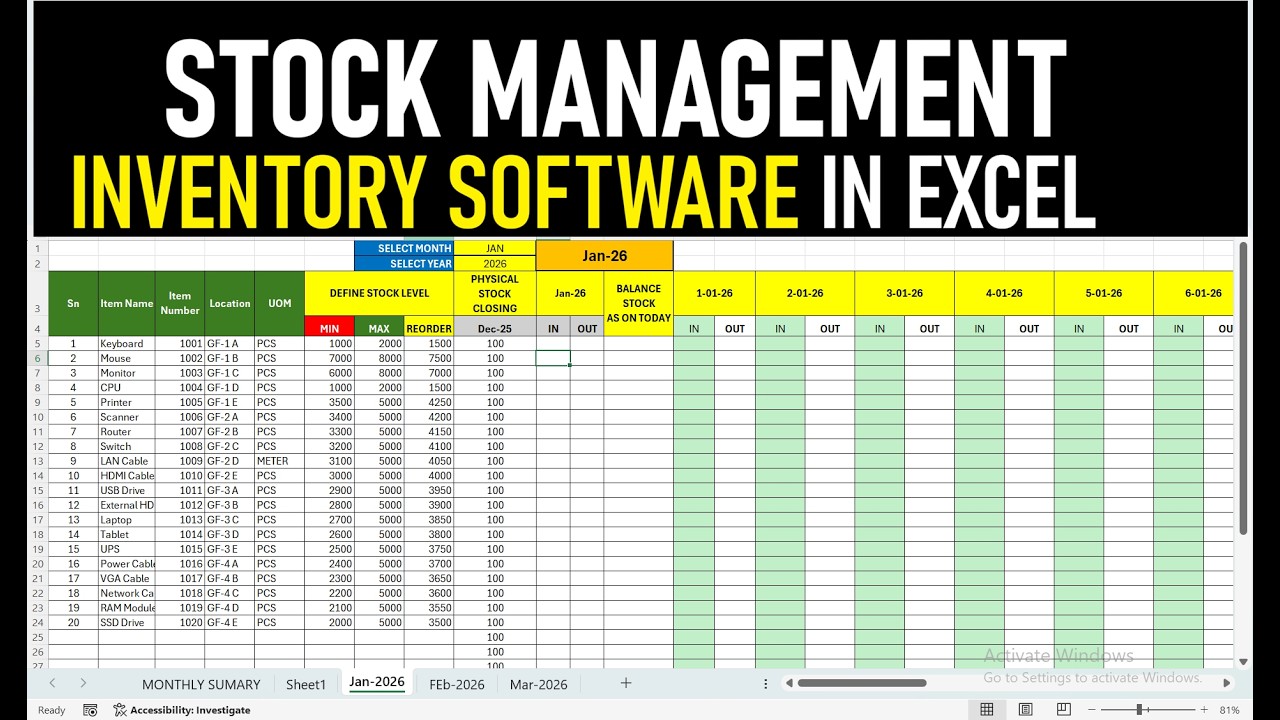Open the month selector cell showing JAN
This screenshot has width=1280, height=720.
495,248
